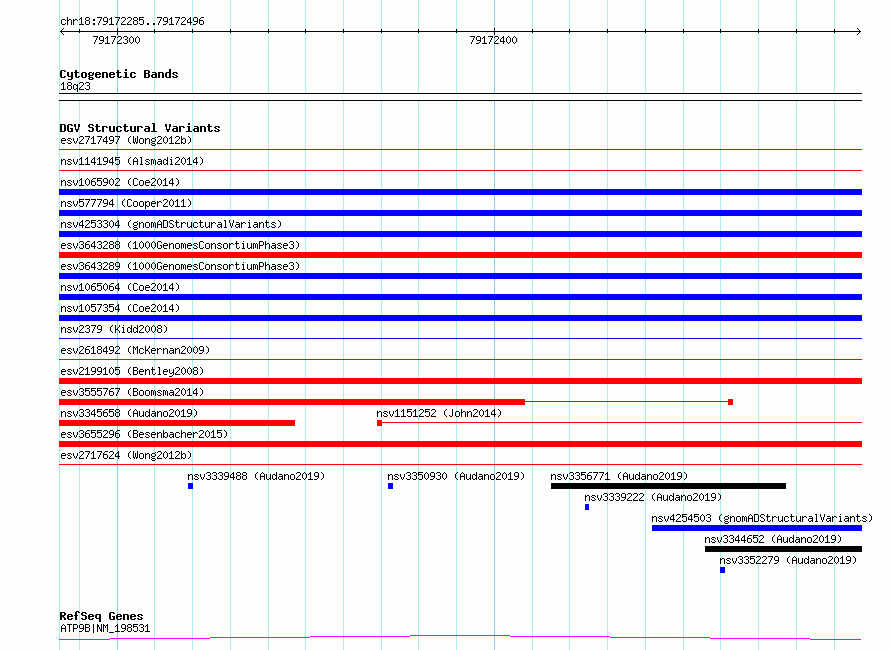Select the nsv577794 (Cooper2011) variant label
Viewport: 890px width, 650px height.
[126, 203]
